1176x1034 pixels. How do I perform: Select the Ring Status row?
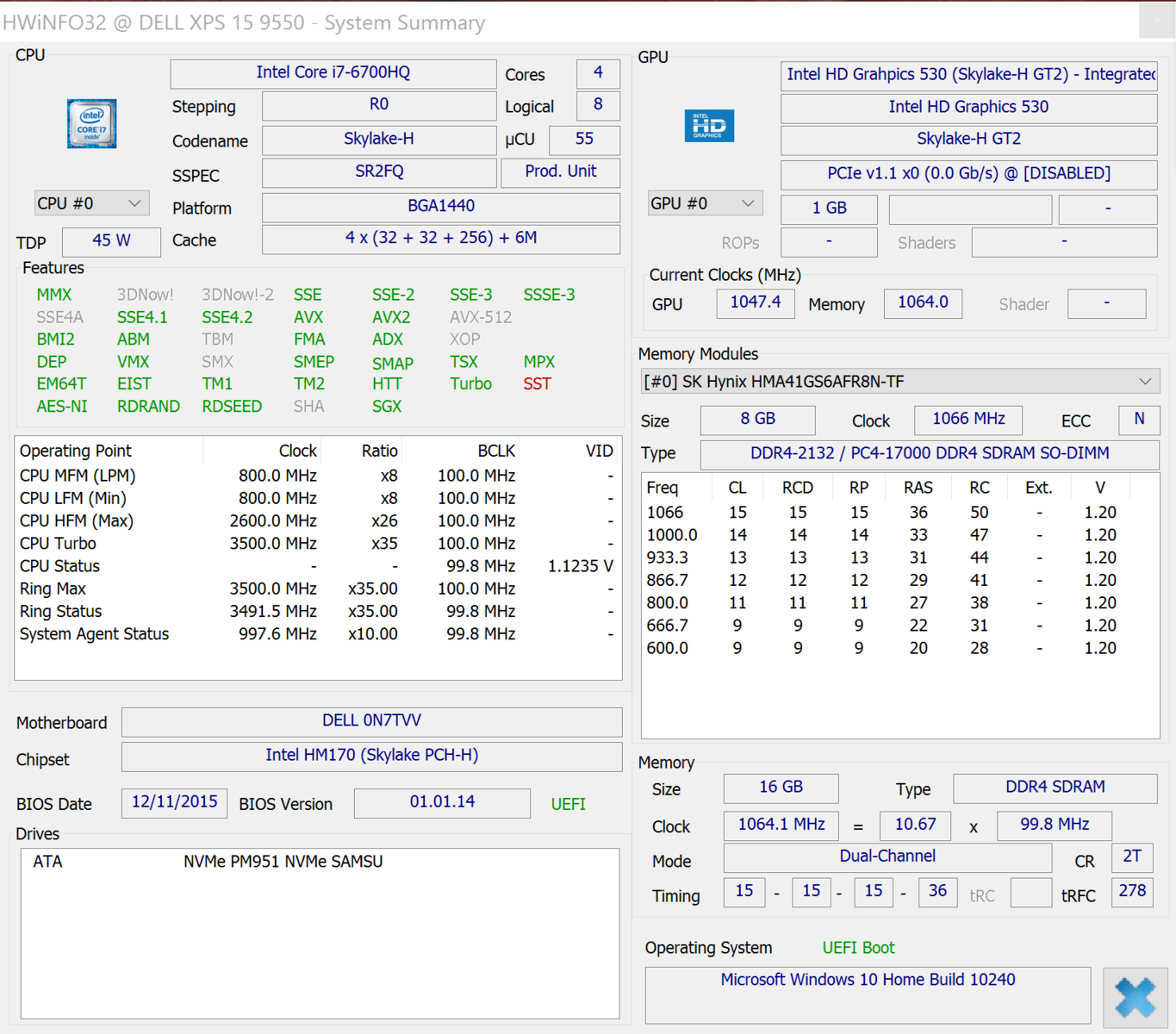[317, 612]
